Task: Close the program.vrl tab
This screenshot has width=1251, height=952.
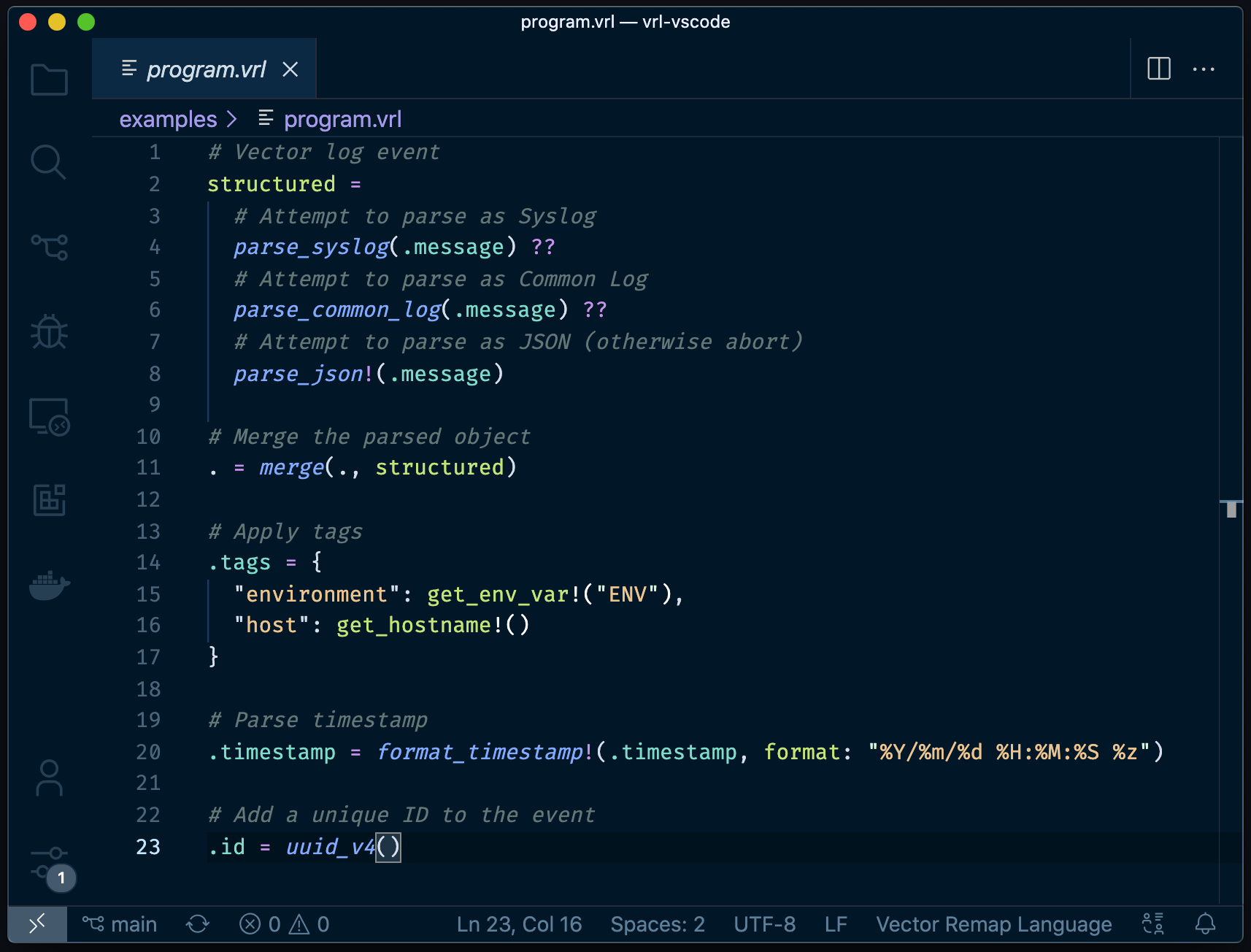Action: 290,69
